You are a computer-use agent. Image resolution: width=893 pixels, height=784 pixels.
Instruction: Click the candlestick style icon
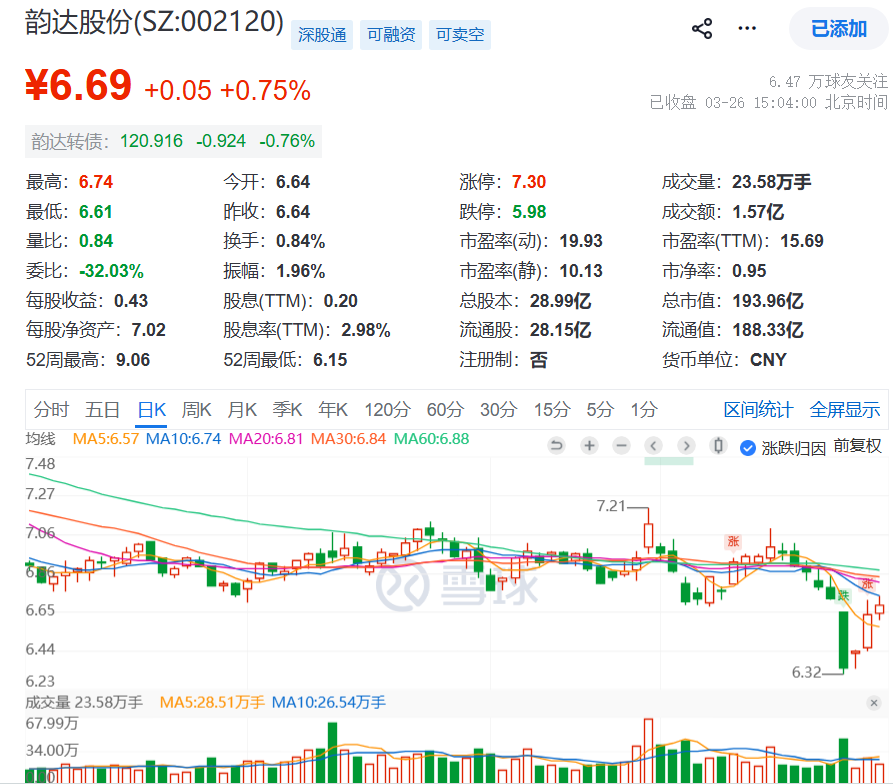coord(719,446)
